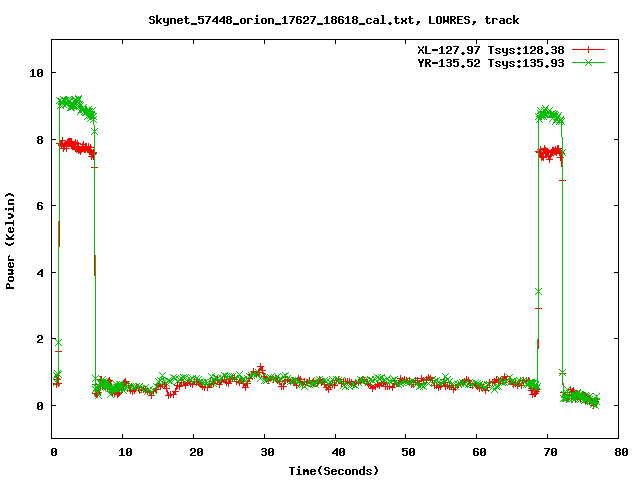This screenshot has height=480, width=640.
Task: Click the y-axis tick label 6
Action: click(40, 206)
